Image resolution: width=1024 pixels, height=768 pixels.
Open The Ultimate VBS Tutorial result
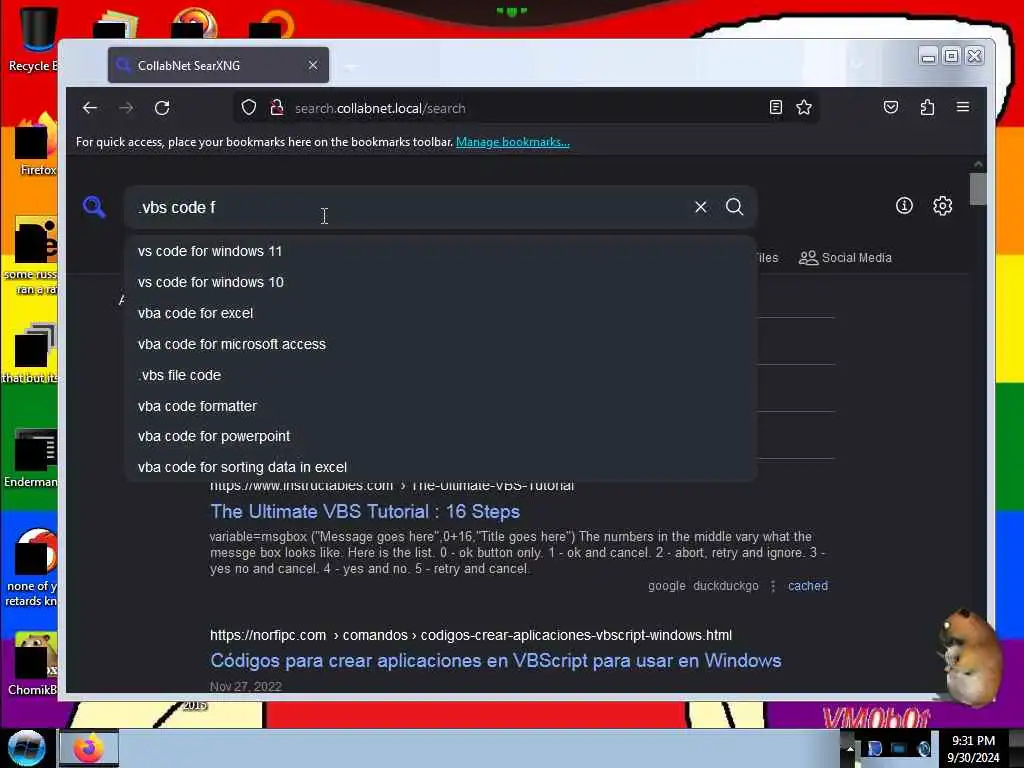(365, 511)
